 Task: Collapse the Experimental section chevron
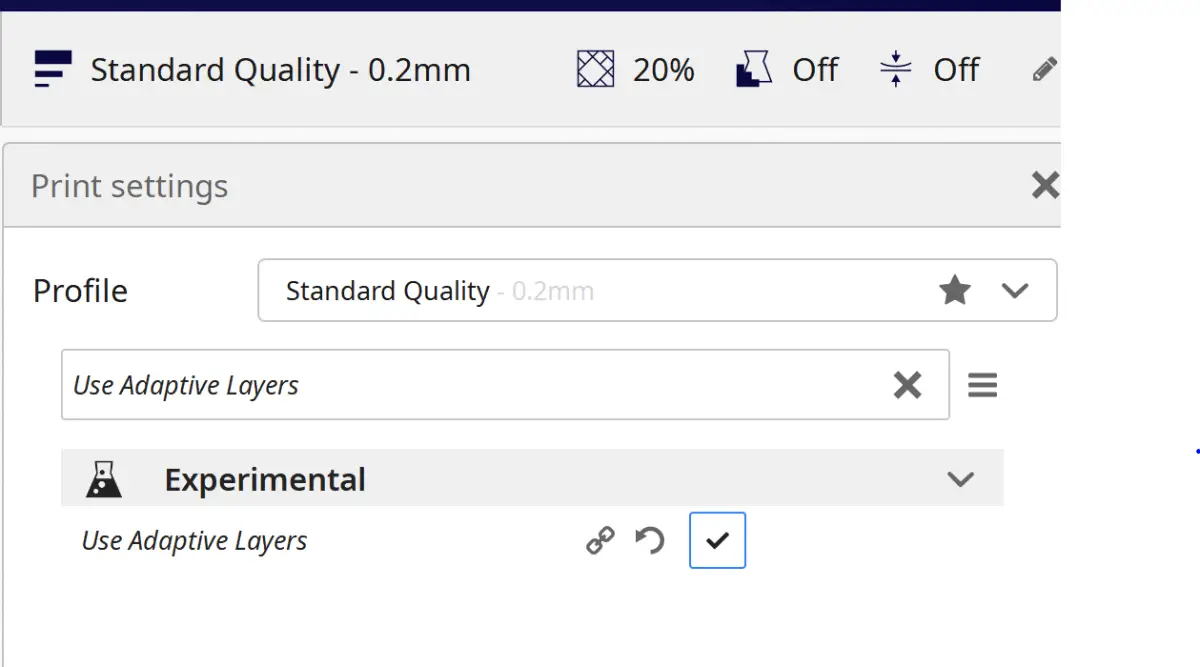pos(960,479)
